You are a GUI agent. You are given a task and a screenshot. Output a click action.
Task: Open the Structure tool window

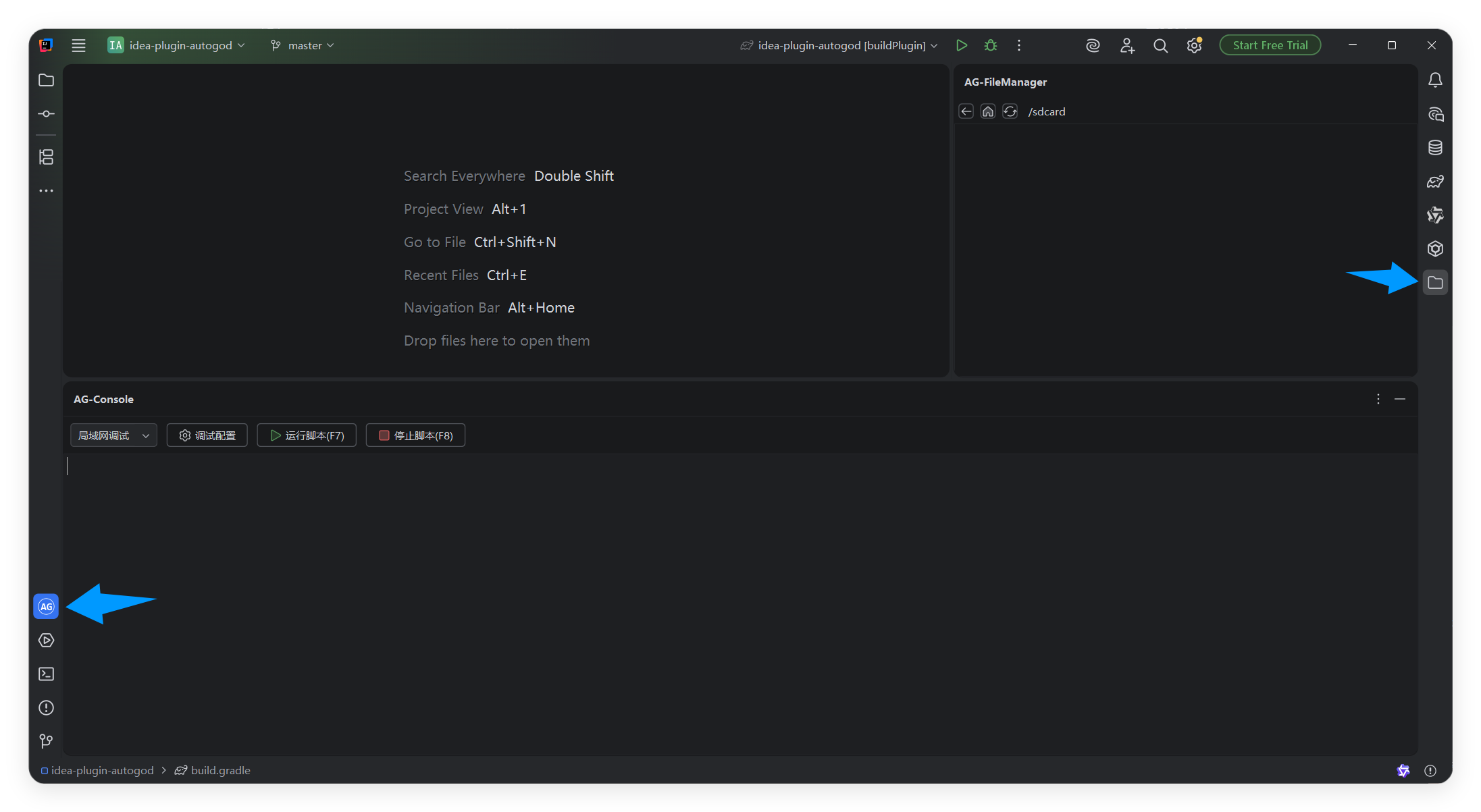(x=46, y=157)
